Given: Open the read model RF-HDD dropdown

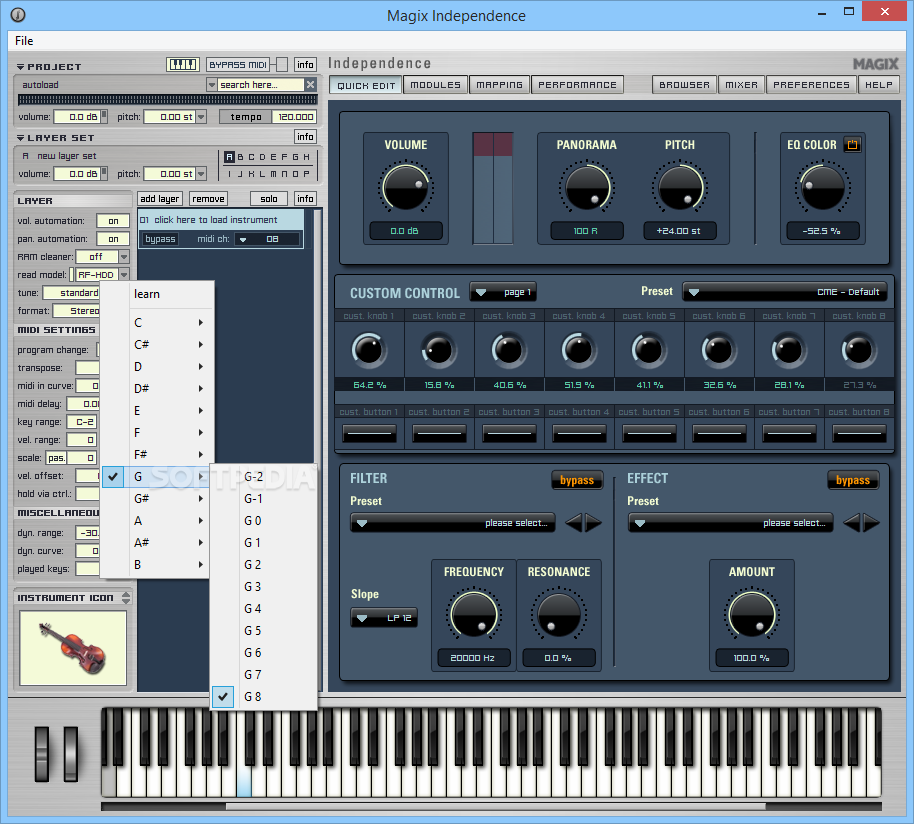Looking at the screenshot, I should tap(124, 275).
